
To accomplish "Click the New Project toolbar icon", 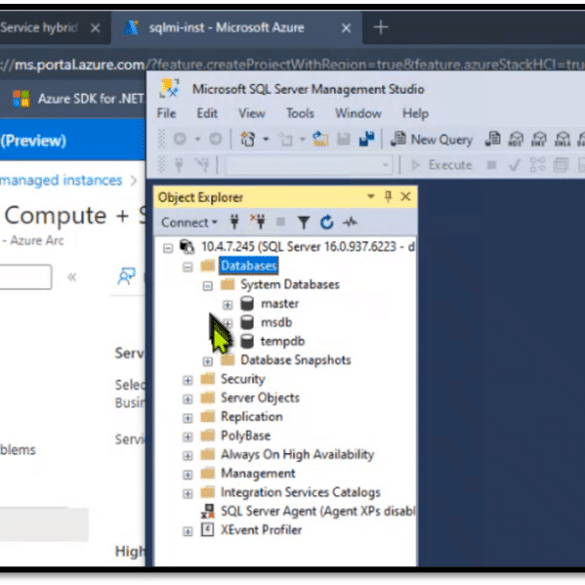I will [x=248, y=139].
